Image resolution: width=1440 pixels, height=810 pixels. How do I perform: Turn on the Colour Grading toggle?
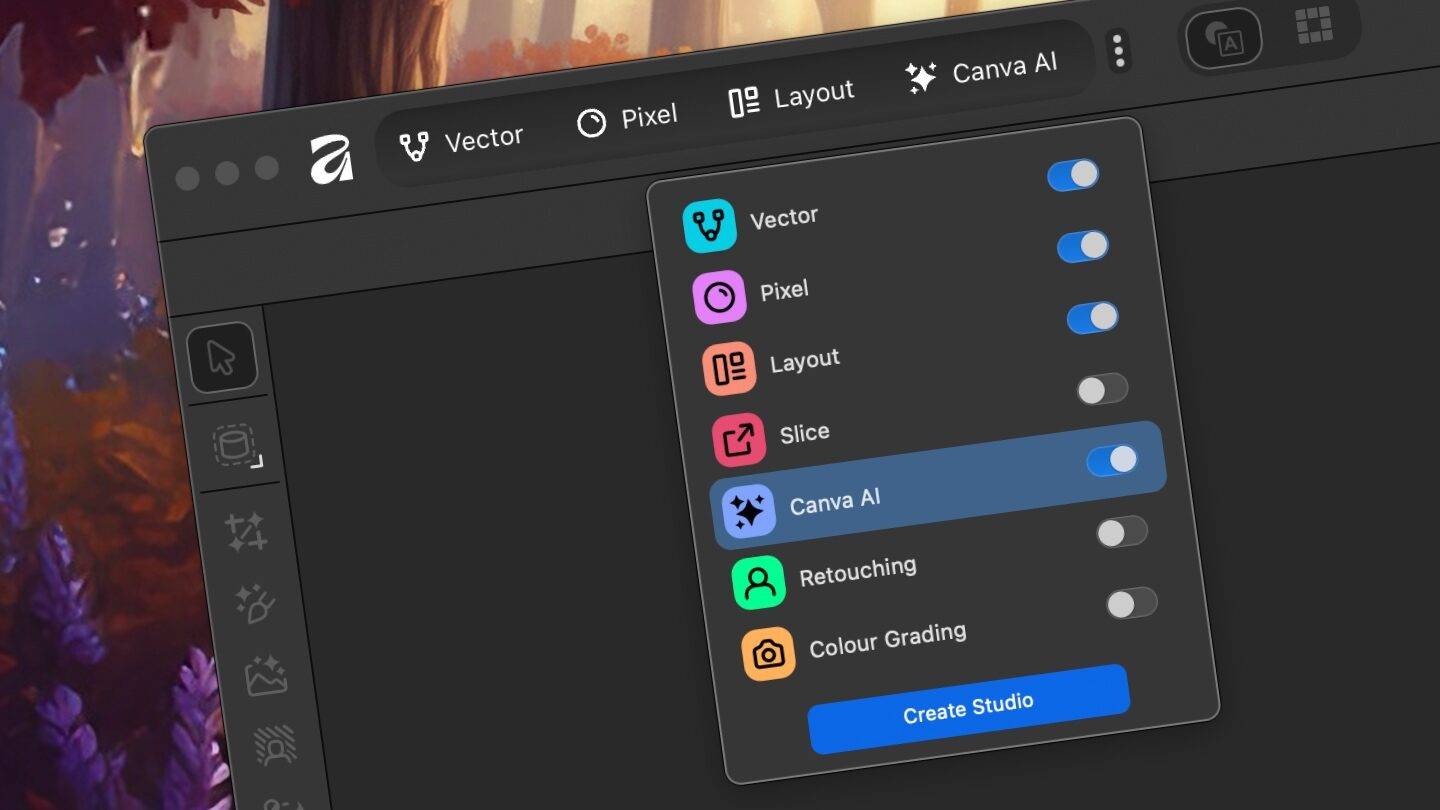1132,603
